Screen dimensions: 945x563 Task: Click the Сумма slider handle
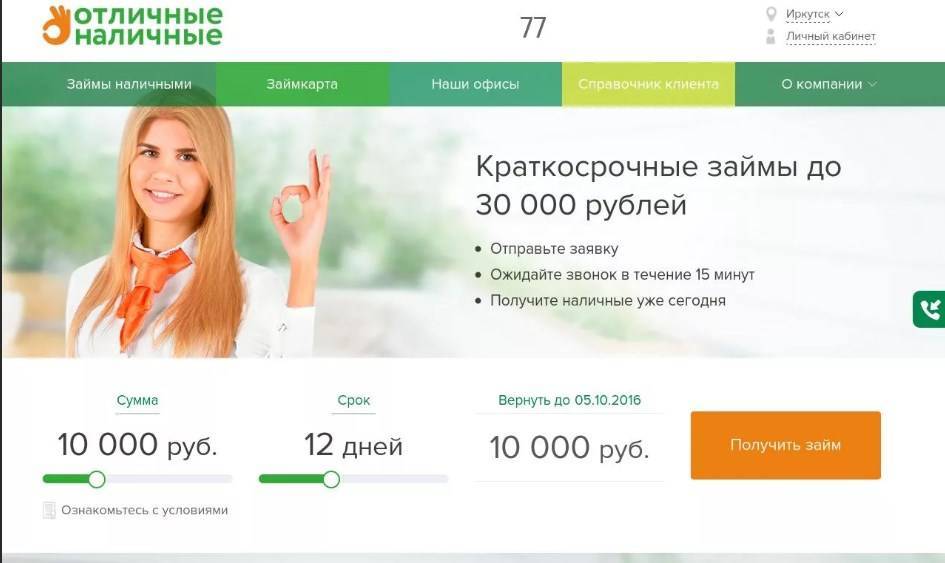(x=96, y=479)
